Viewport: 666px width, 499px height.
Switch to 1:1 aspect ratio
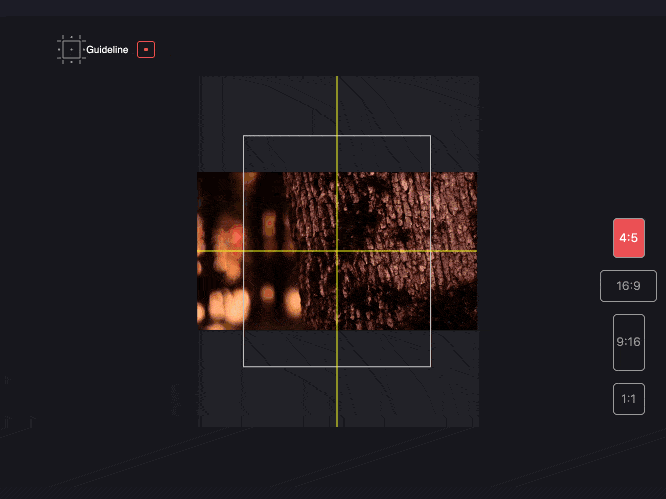coord(629,399)
